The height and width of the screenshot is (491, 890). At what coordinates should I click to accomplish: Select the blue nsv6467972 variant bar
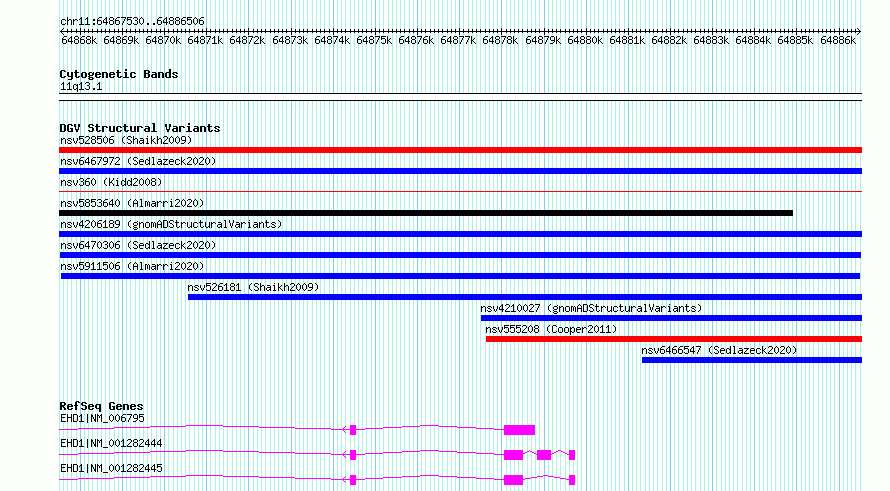[460, 171]
